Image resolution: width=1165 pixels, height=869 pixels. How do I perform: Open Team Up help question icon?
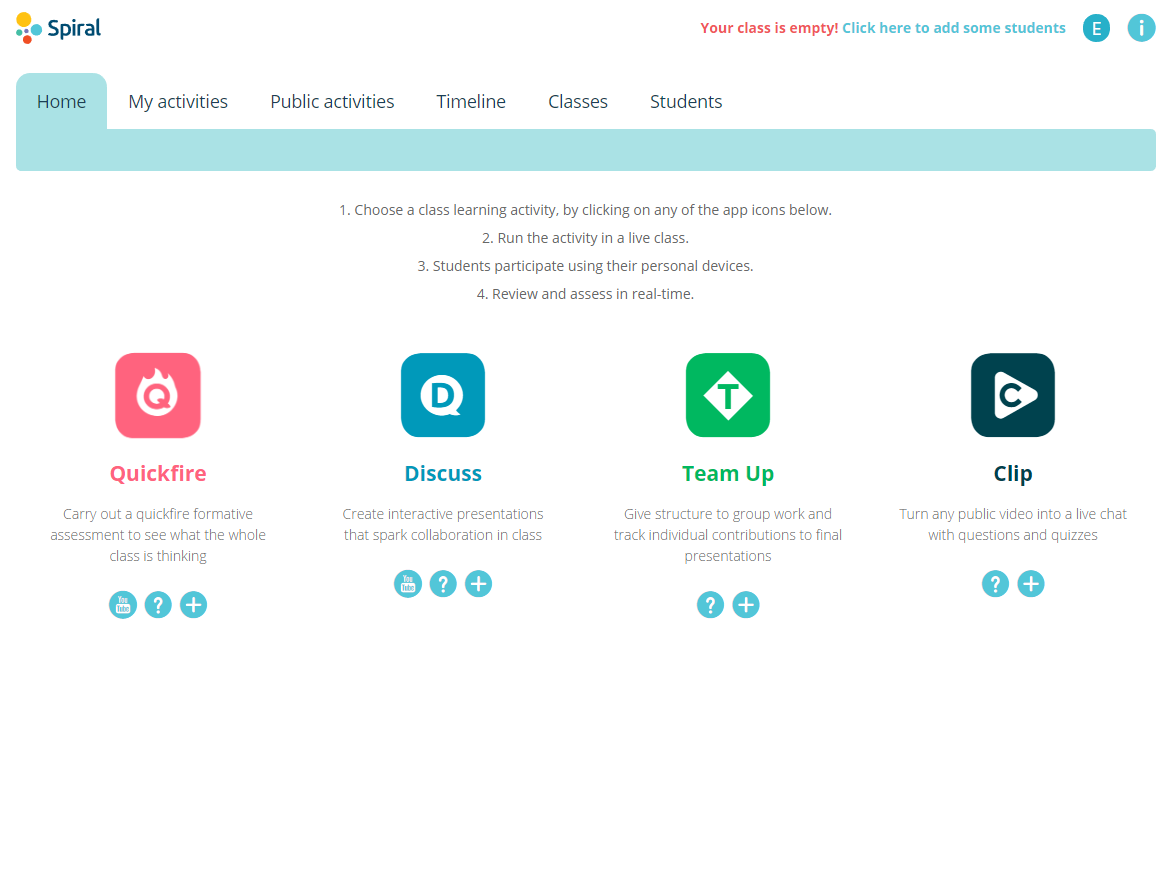click(710, 605)
